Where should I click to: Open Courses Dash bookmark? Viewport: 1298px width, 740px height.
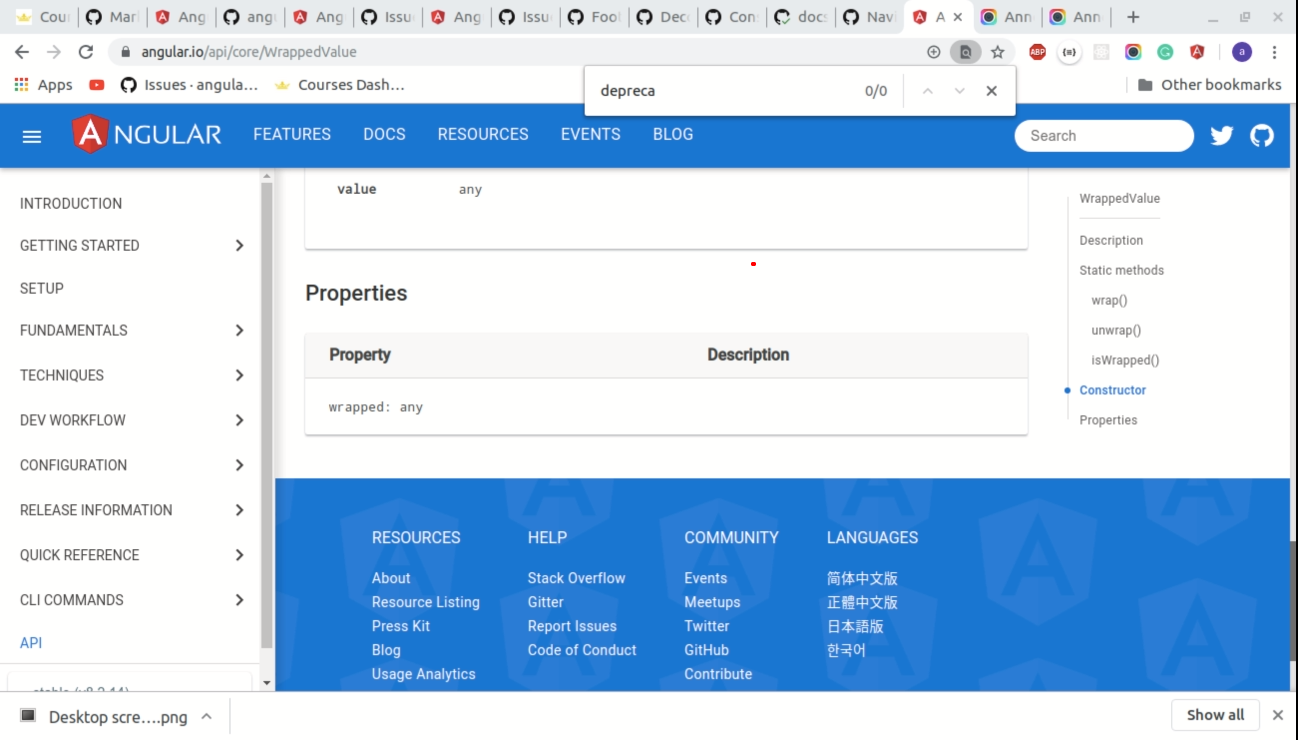pos(340,85)
